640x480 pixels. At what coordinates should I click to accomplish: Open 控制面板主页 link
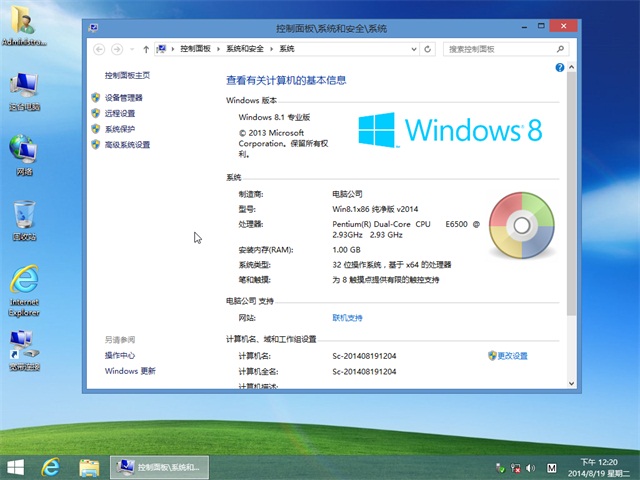tap(127, 76)
